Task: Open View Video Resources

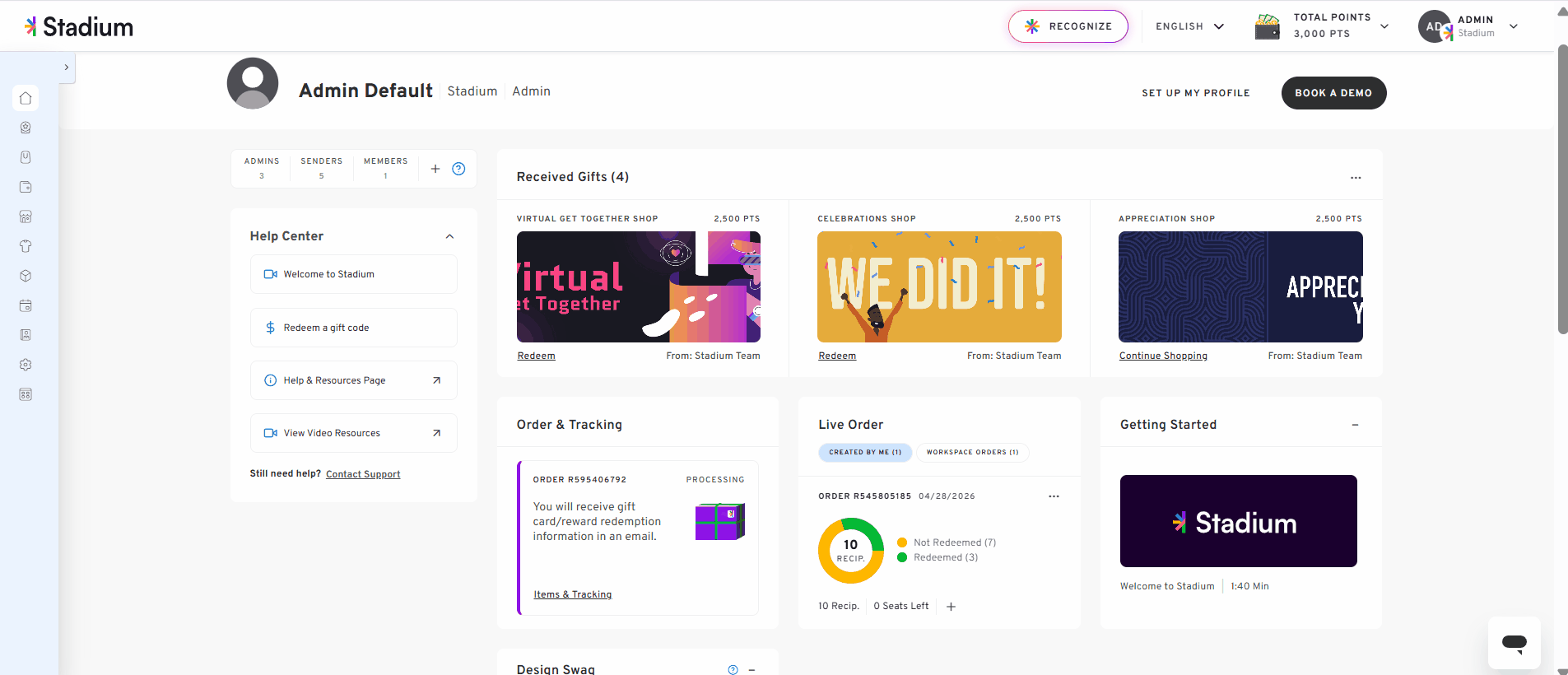Action: tap(354, 433)
